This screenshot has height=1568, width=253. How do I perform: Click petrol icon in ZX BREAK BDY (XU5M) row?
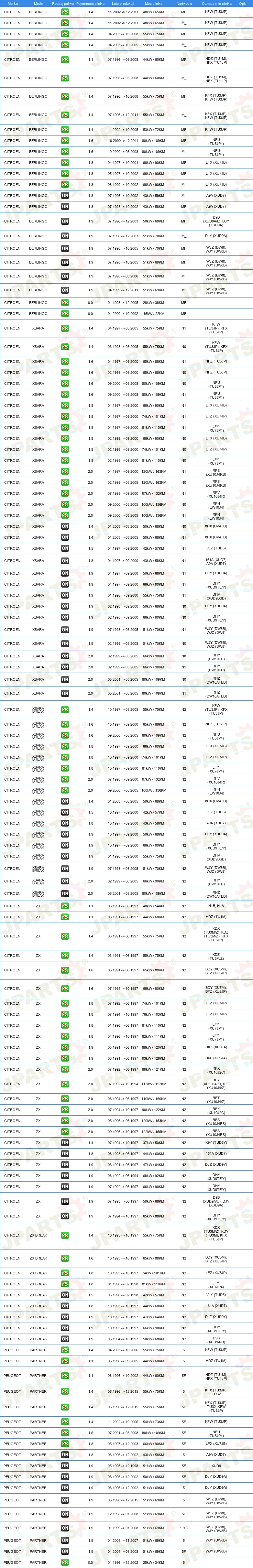[x=65, y=1258]
